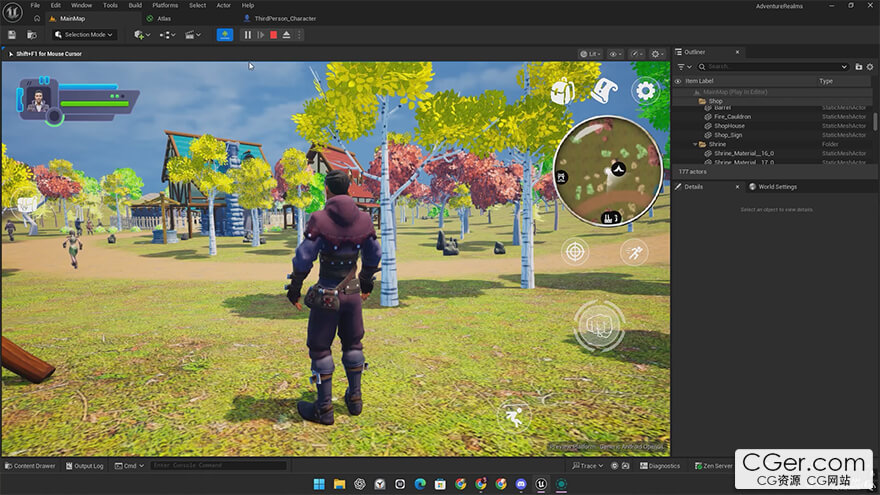The height and width of the screenshot is (495, 880).
Task: Toggle visibility column eye in Outliner header
Action: coord(678,81)
